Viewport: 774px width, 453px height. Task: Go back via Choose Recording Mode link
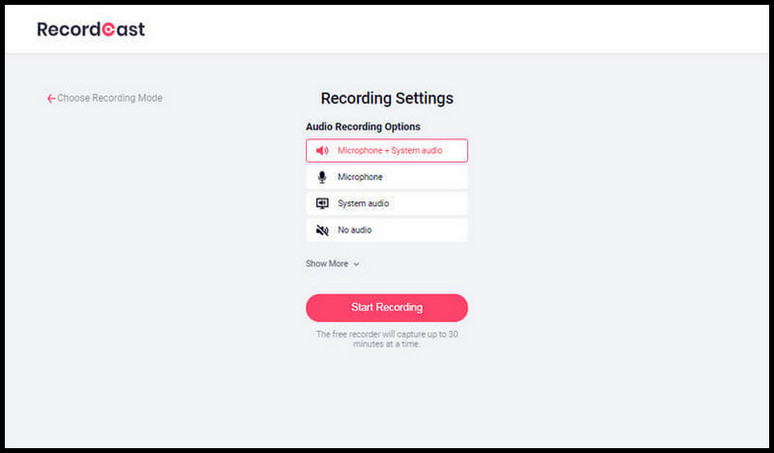tap(110, 98)
